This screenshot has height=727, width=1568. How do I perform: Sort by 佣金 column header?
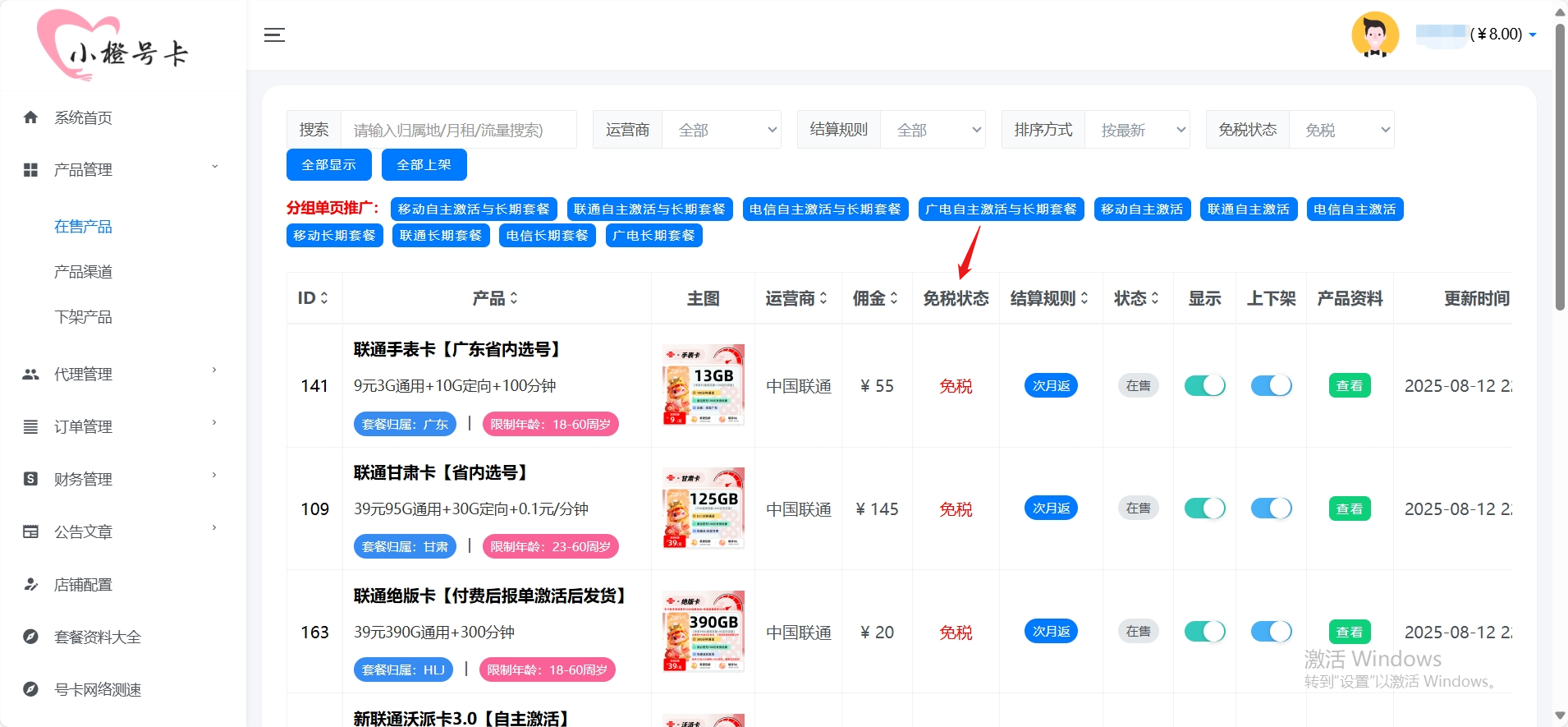coord(876,298)
